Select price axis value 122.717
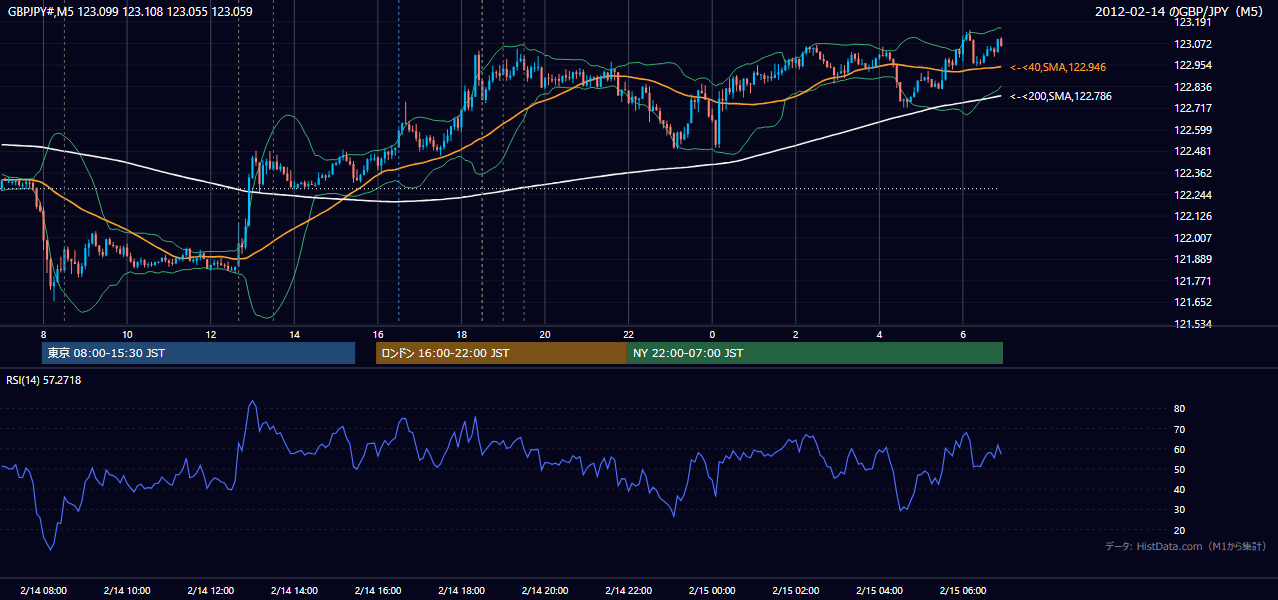Viewport: 1278px width, 600px height. 1194,108
